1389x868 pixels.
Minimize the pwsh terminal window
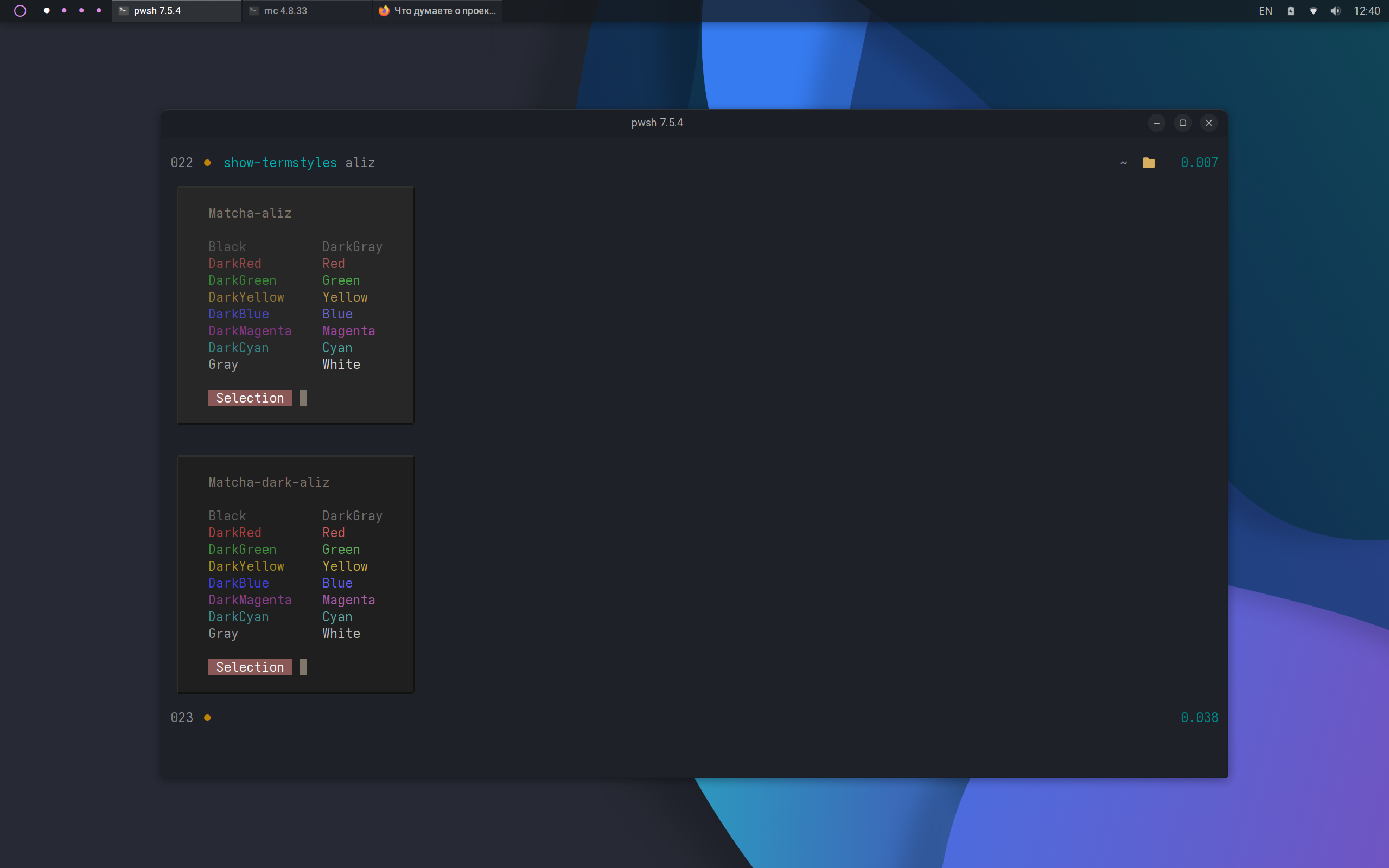coord(1157,123)
